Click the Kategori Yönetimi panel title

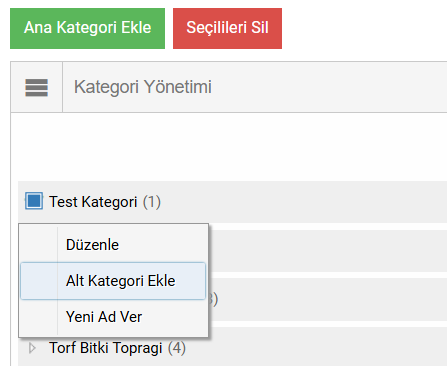[x=143, y=87]
